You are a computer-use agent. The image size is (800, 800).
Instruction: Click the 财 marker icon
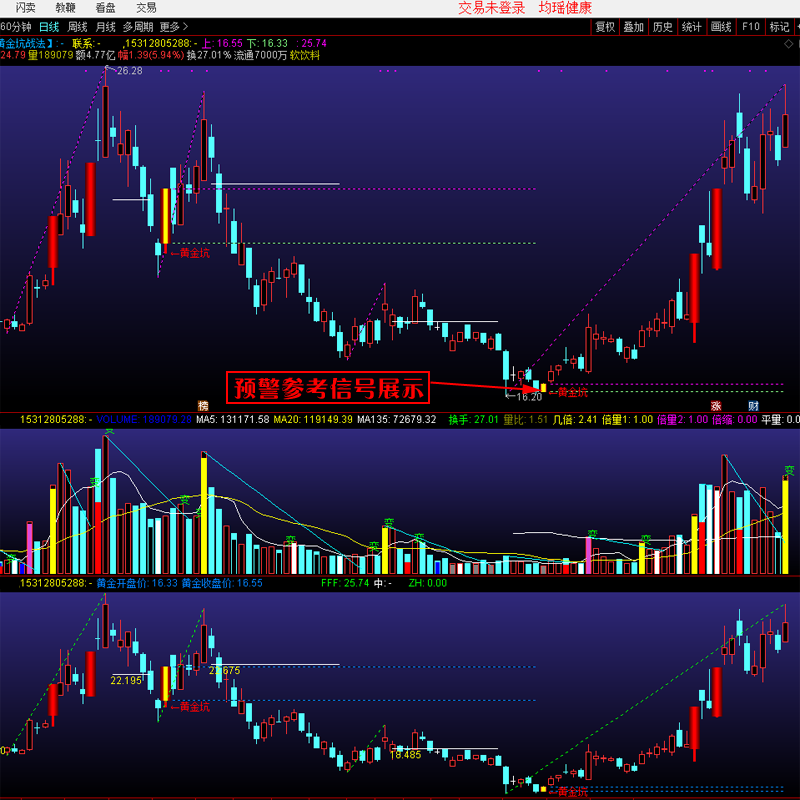click(753, 406)
